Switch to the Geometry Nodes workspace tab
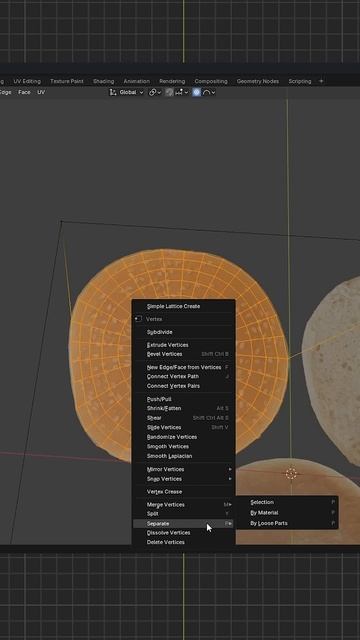 258,81
